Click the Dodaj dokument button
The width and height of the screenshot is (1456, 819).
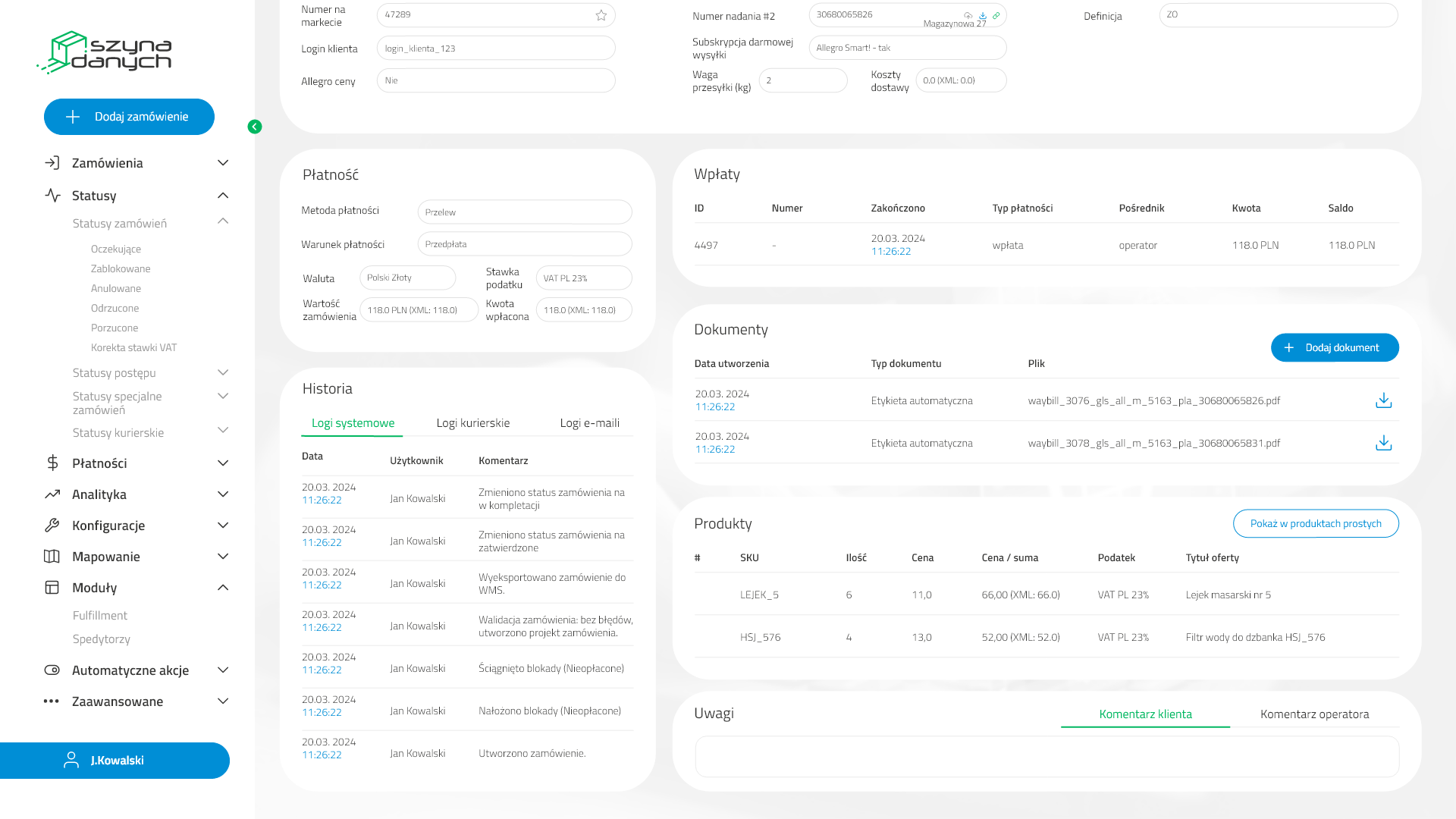(1335, 348)
